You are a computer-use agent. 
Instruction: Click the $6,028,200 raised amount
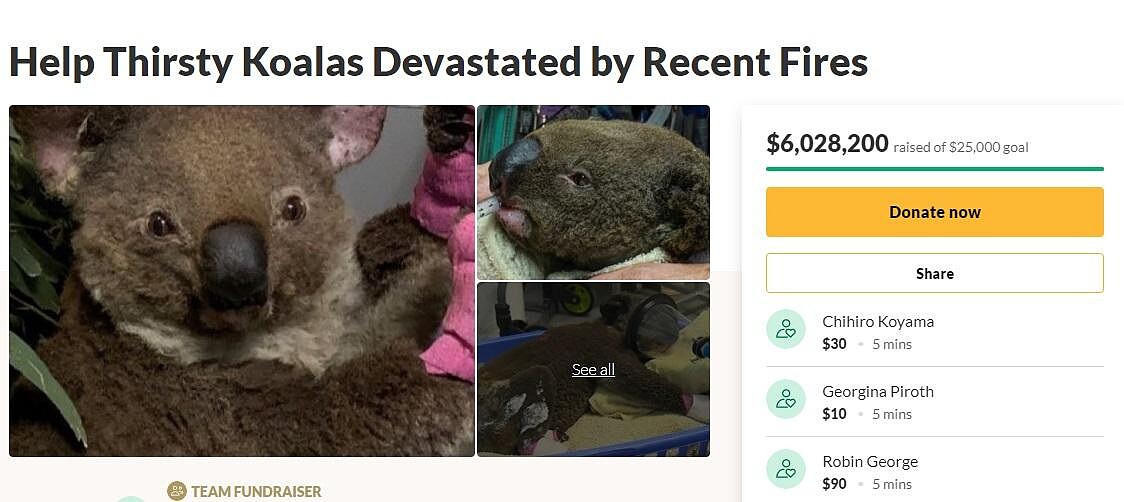827,144
